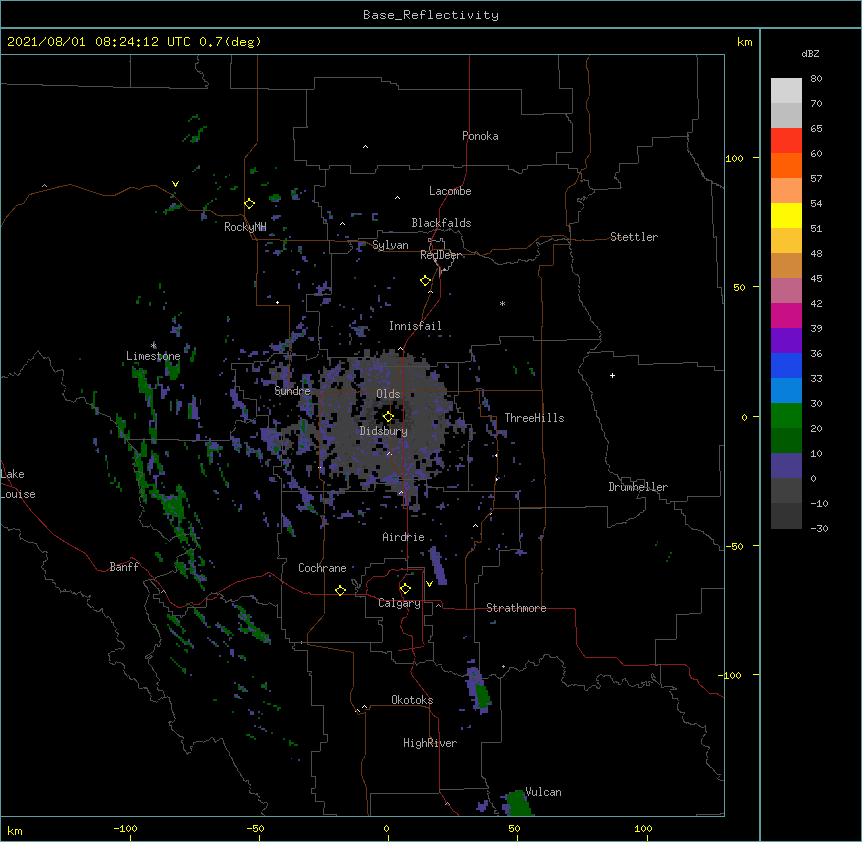The width and height of the screenshot is (862, 842).
Task: Click the yellow diamond marker beside RockyMH
Action: coord(250,204)
